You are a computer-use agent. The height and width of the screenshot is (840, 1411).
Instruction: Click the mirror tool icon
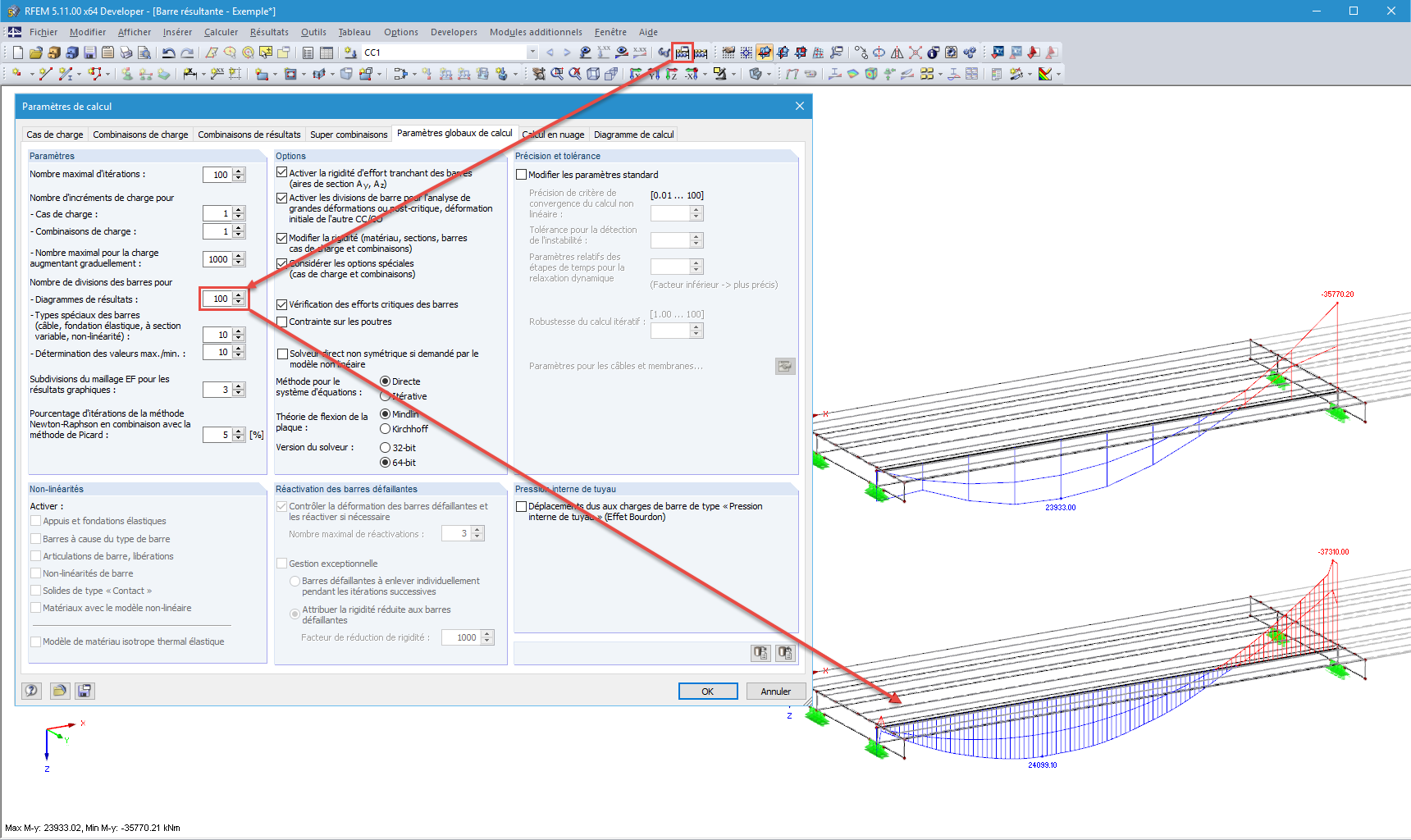(x=897, y=52)
